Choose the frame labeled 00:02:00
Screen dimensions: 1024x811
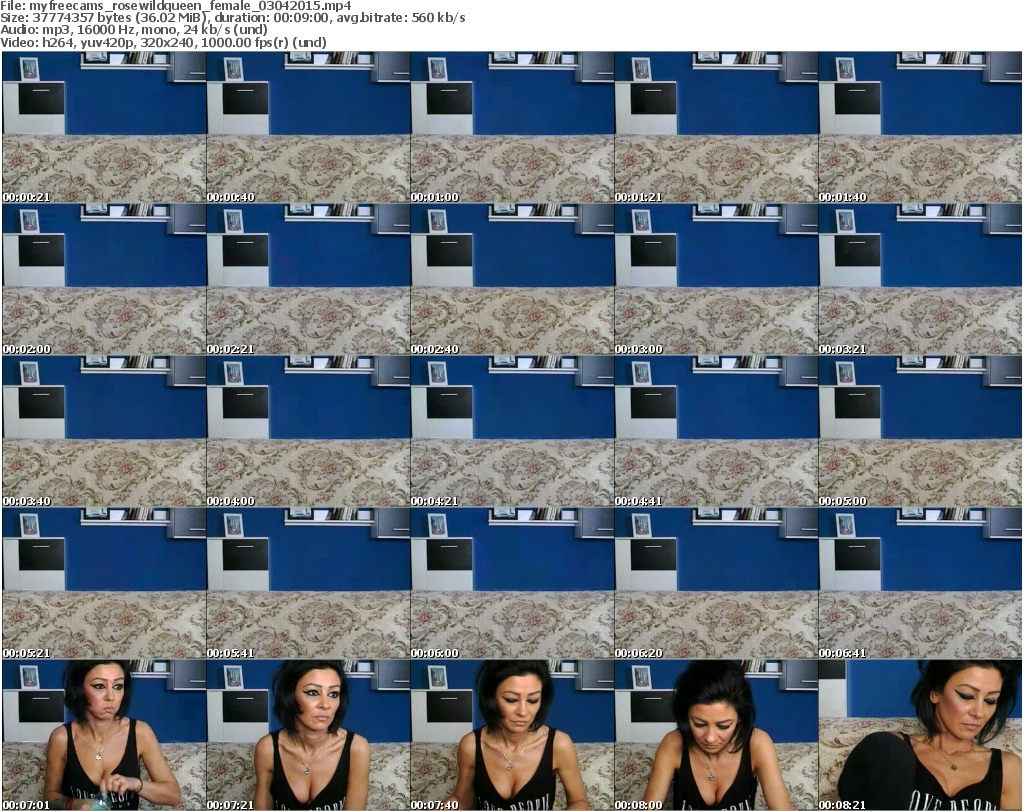(x=104, y=279)
